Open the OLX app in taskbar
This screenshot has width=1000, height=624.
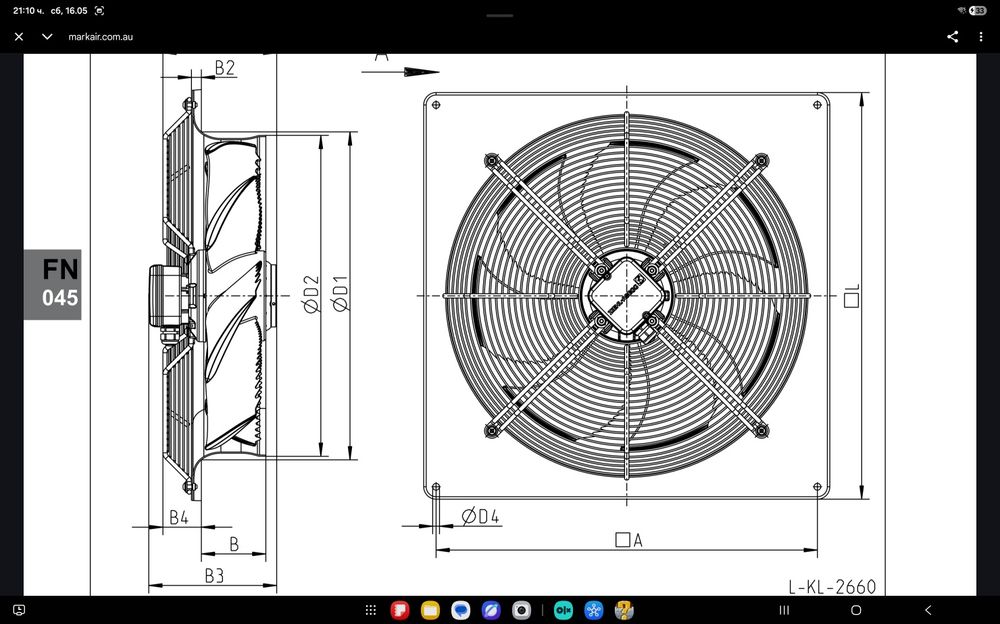click(x=563, y=610)
